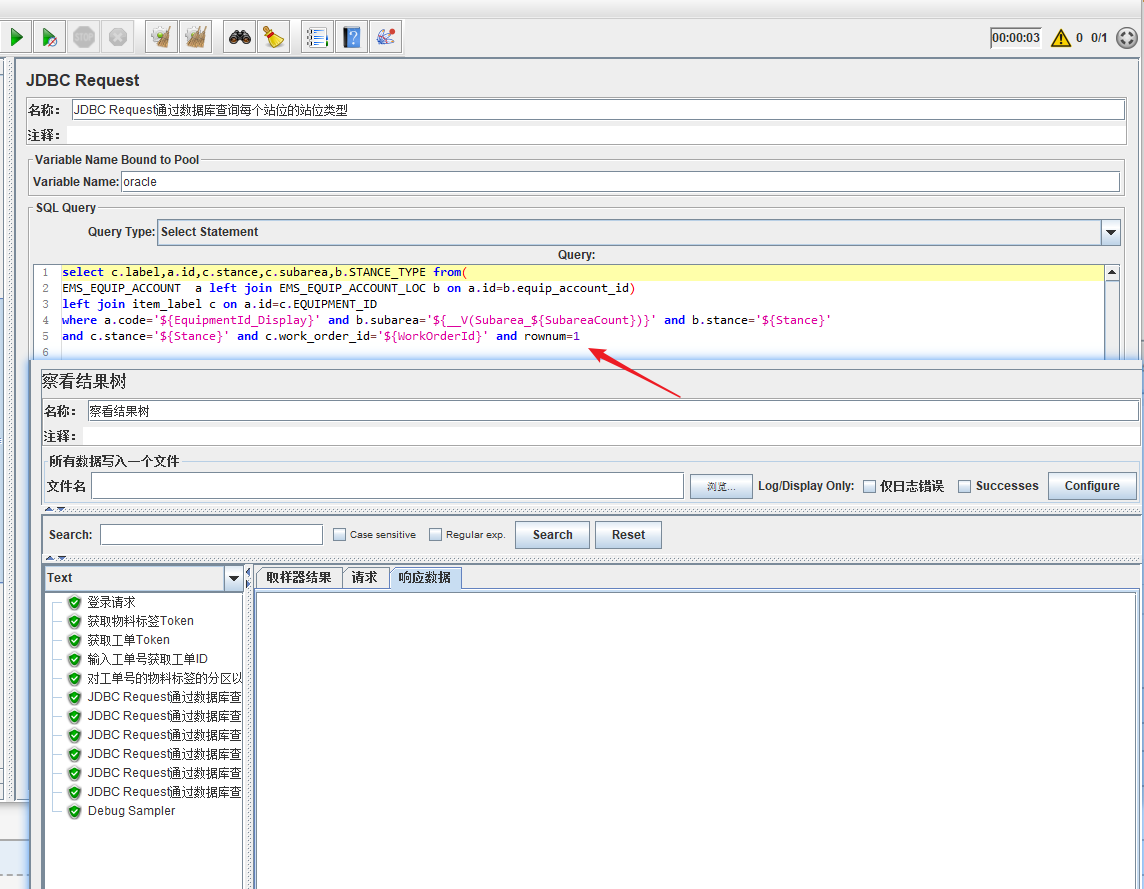Image resolution: width=1144 pixels, height=889 pixels.
Task: Click the greyed-out Shutdown icon
Action: point(117,36)
